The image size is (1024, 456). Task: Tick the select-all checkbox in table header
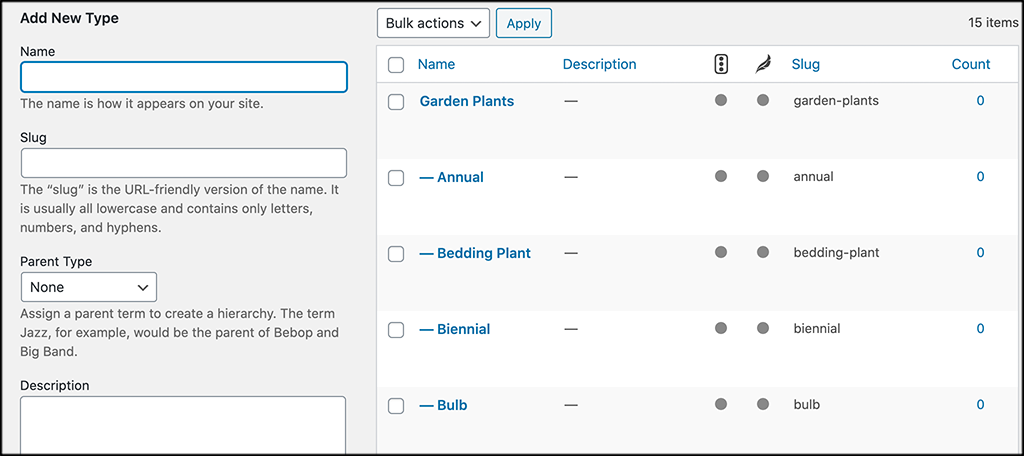coord(396,65)
